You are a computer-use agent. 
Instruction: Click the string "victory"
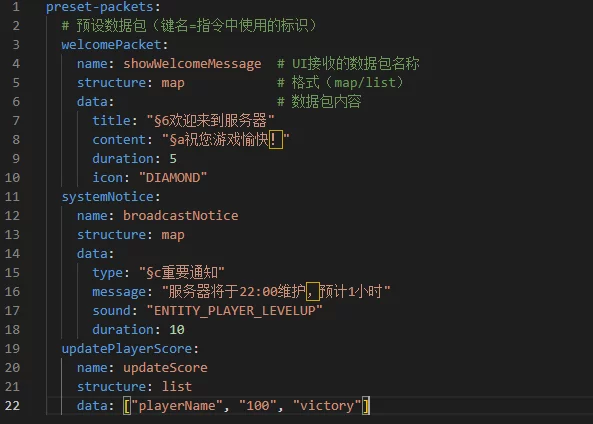pos(327,405)
